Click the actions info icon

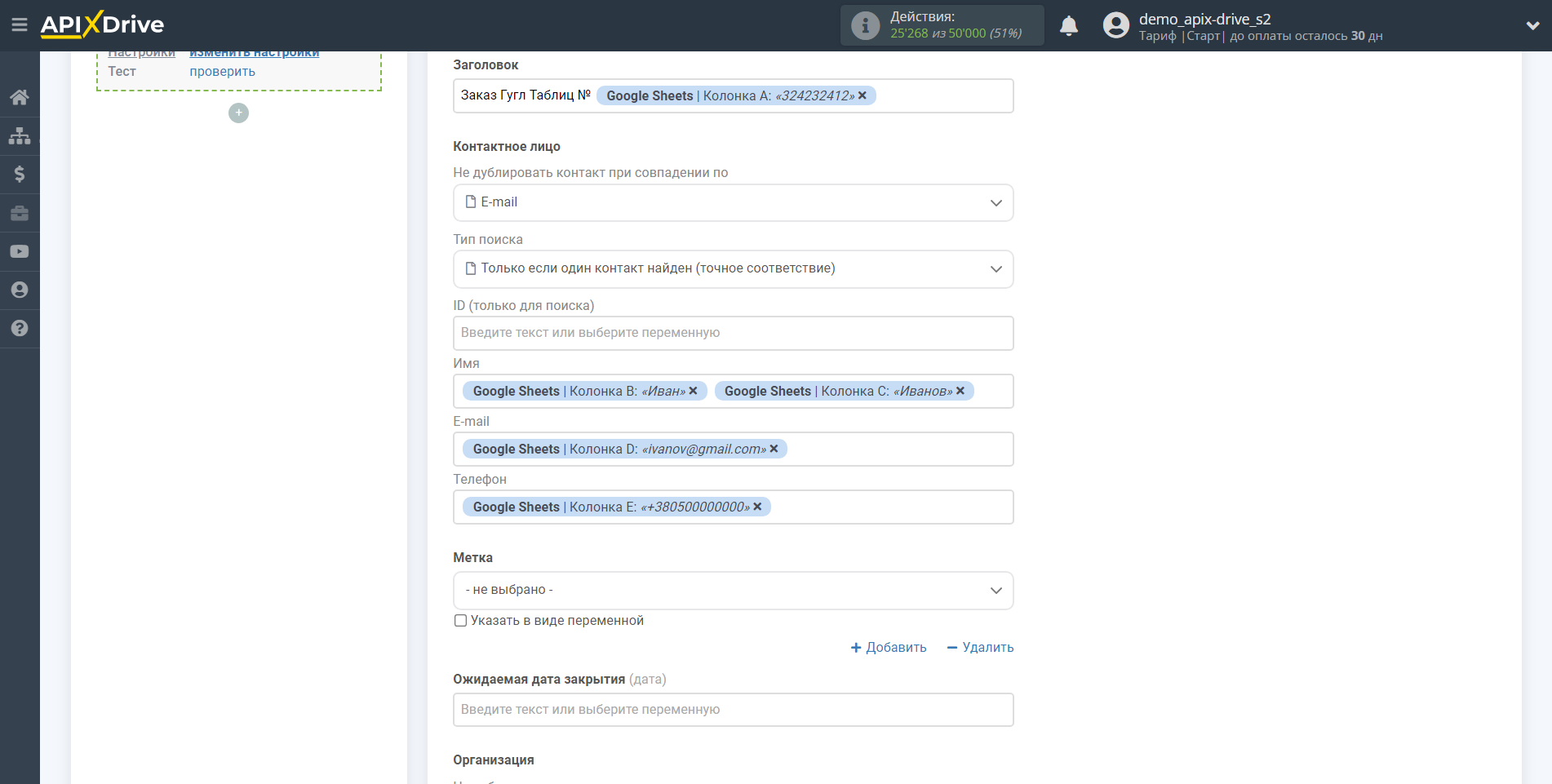pos(865,25)
